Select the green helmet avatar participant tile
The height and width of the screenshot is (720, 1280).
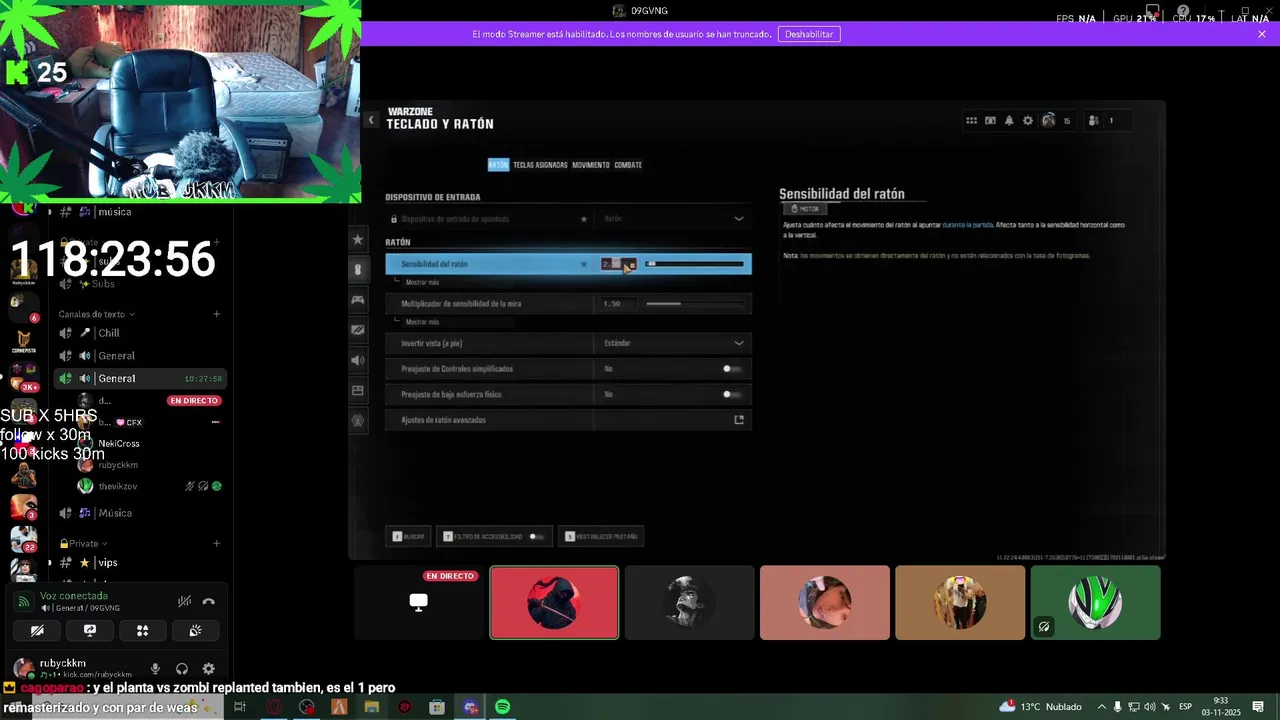pos(1095,602)
